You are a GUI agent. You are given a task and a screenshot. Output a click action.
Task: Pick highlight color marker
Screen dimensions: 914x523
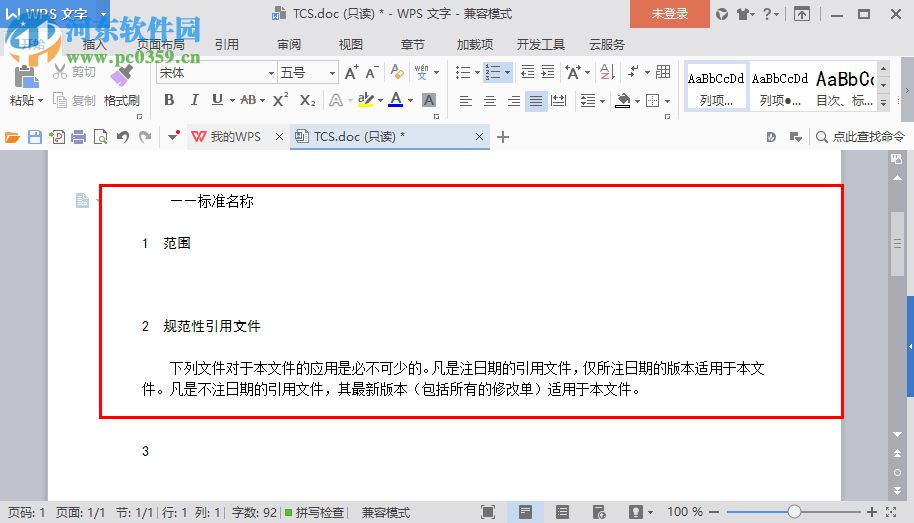[x=365, y=100]
